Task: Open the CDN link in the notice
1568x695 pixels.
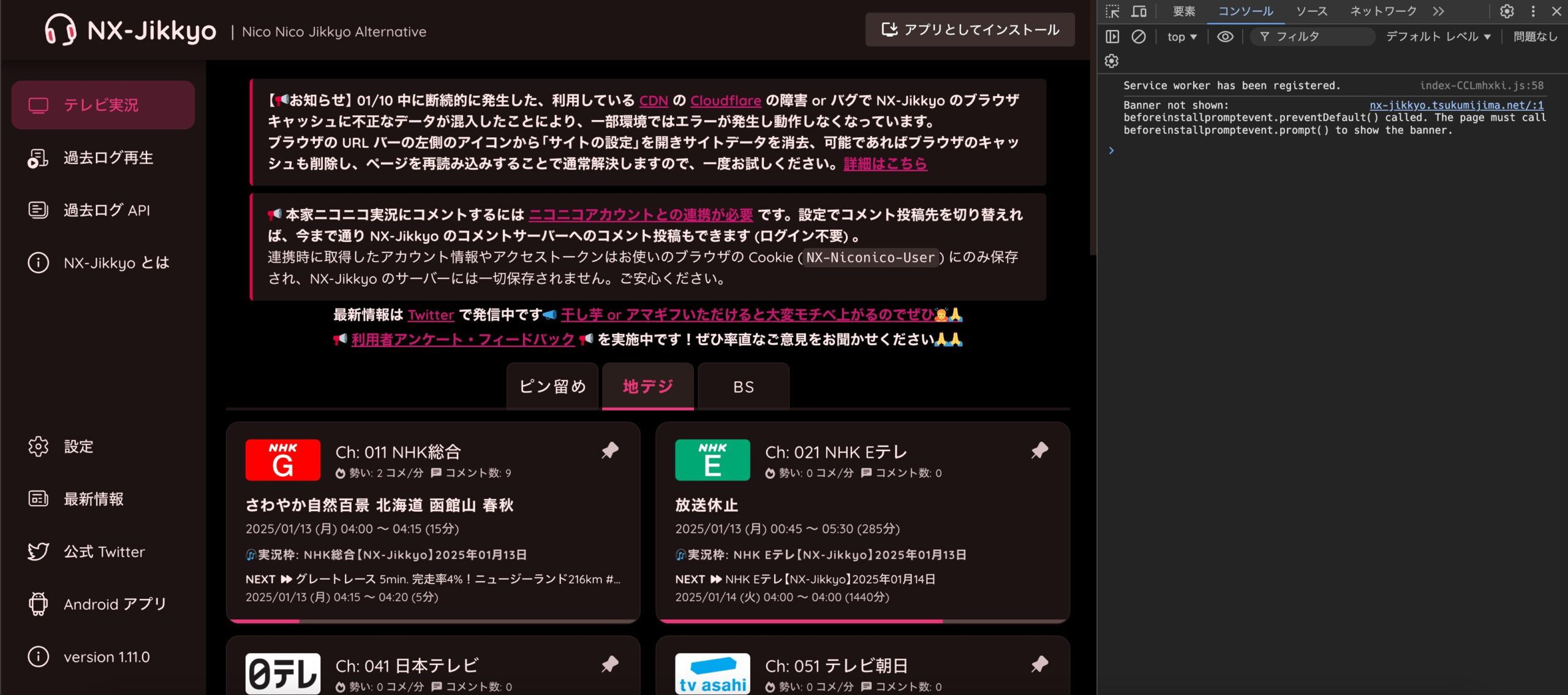Action: click(x=654, y=101)
